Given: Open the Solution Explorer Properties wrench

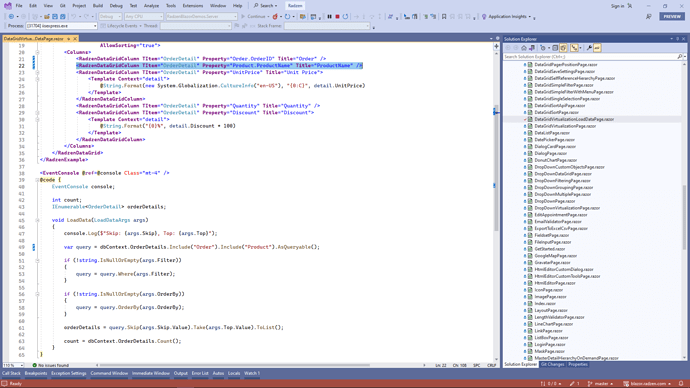Looking at the screenshot, I should 589,48.
